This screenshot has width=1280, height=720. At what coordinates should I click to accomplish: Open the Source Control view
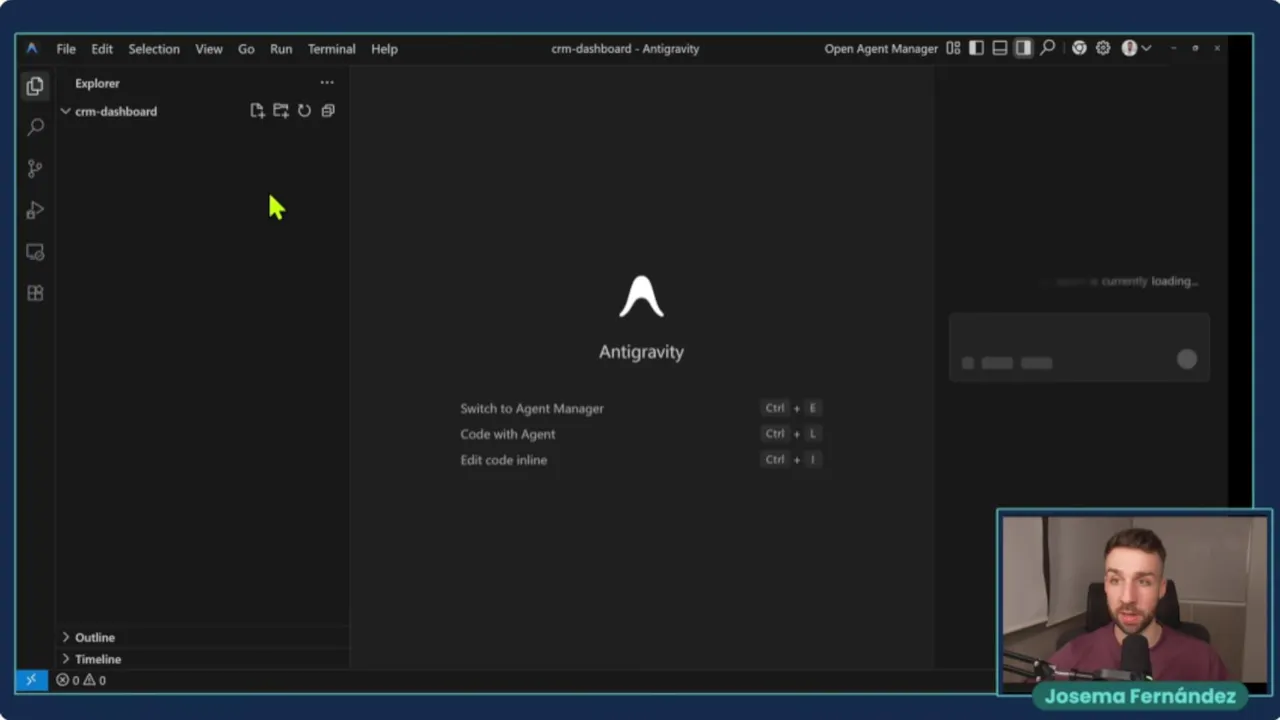coord(35,169)
